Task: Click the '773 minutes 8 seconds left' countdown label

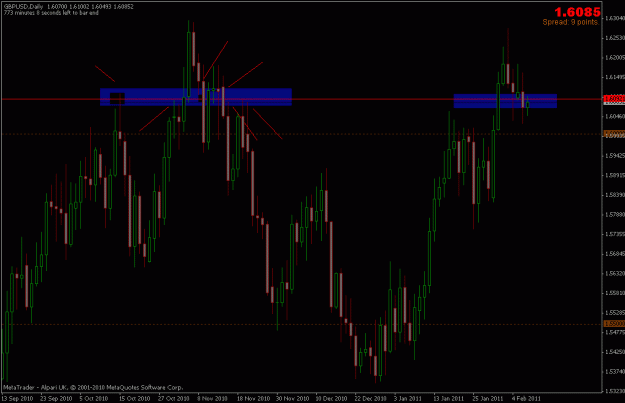Action: point(51,13)
